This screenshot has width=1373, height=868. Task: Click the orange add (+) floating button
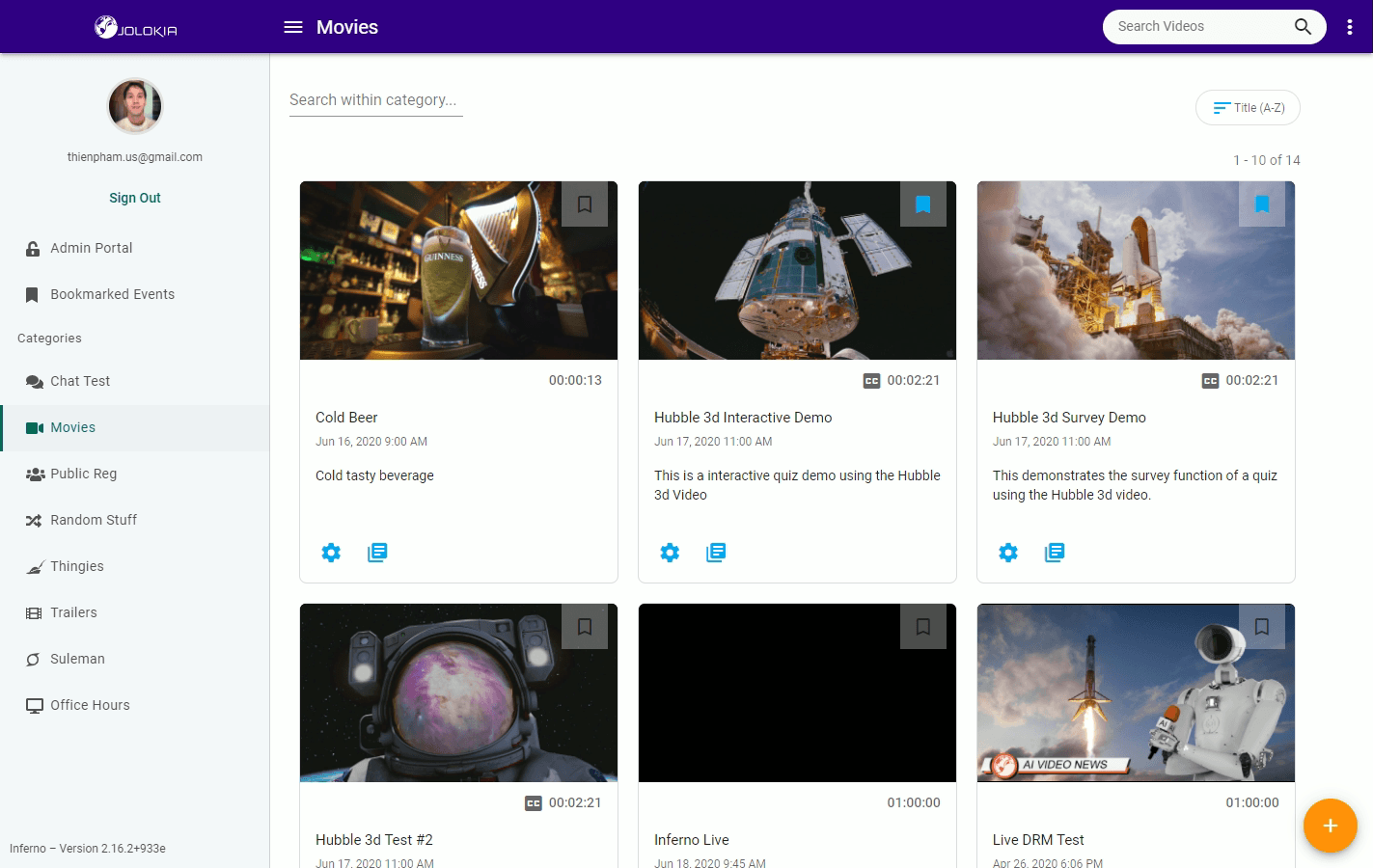[x=1330, y=826]
